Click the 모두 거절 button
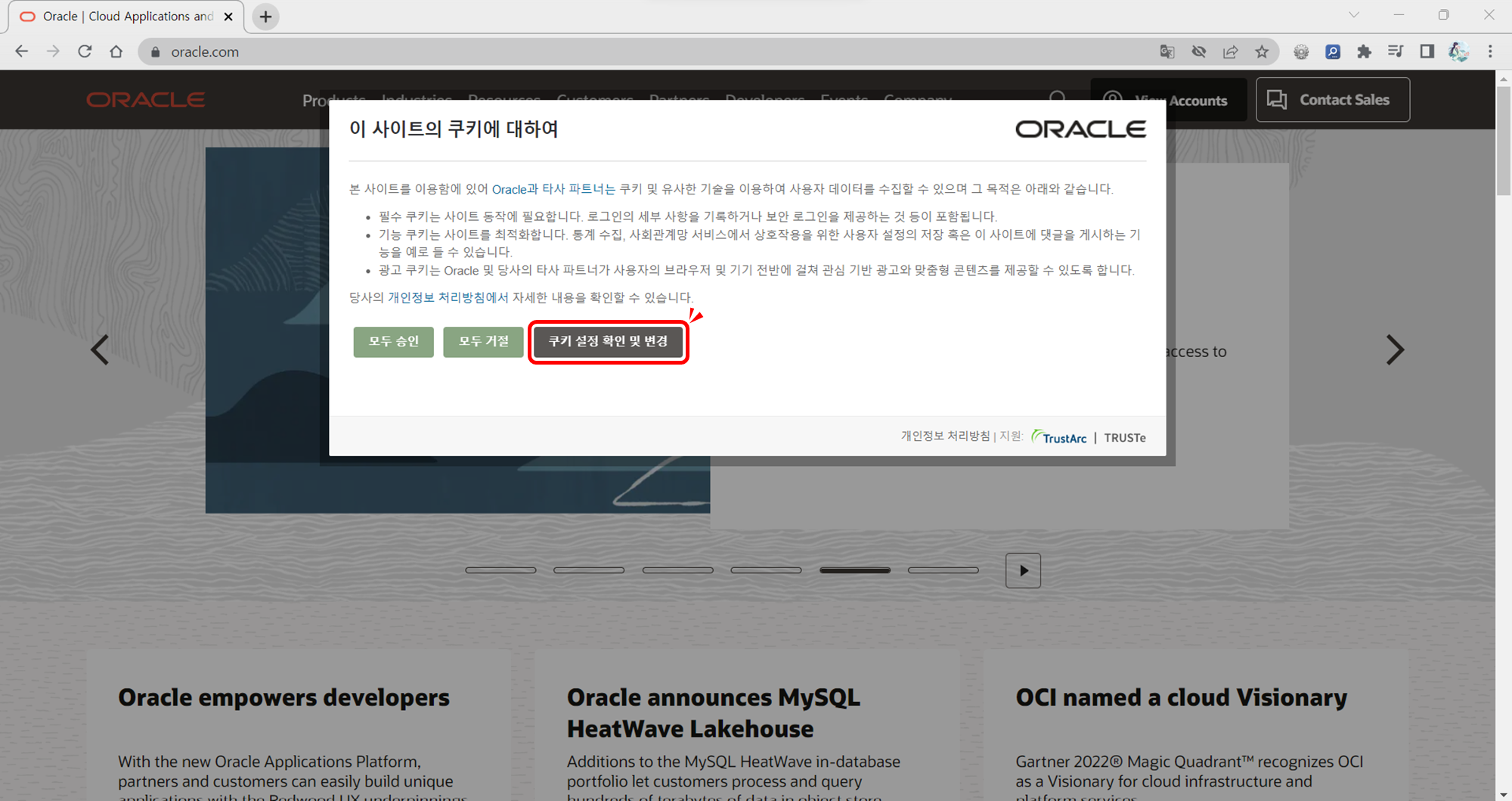This screenshot has width=1512, height=801. [x=483, y=342]
